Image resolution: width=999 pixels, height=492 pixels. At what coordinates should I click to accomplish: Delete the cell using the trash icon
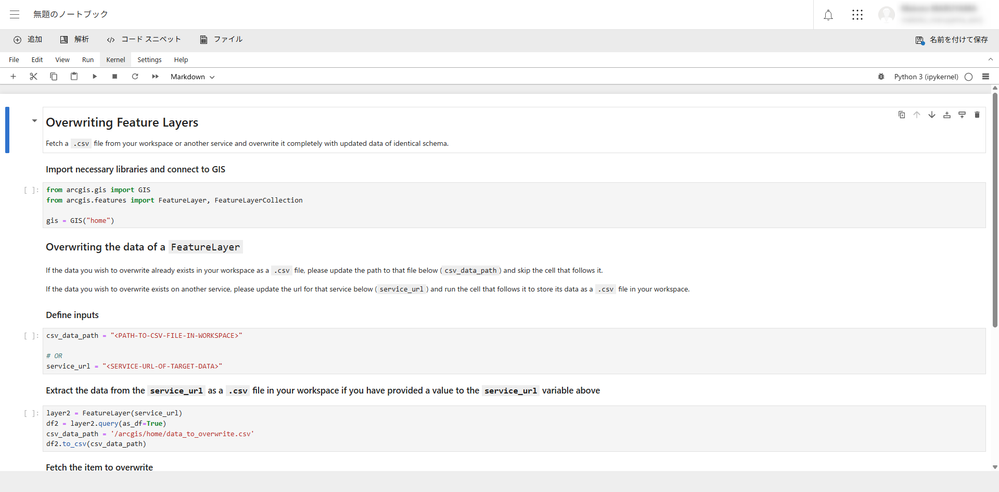[977, 115]
